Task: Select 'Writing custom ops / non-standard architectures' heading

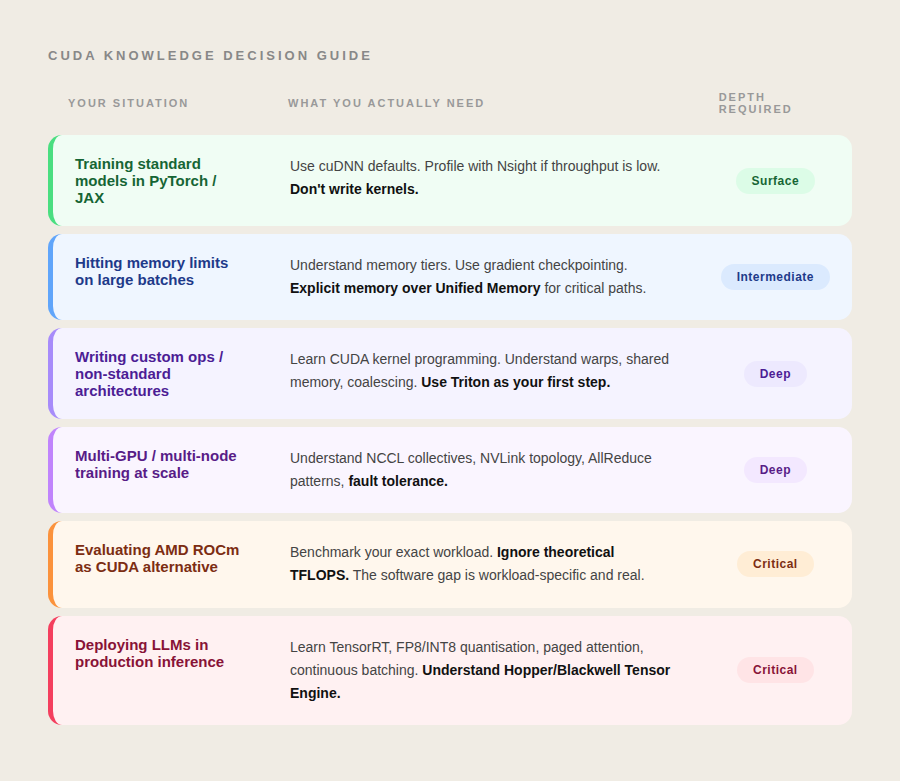Action: tap(149, 374)
